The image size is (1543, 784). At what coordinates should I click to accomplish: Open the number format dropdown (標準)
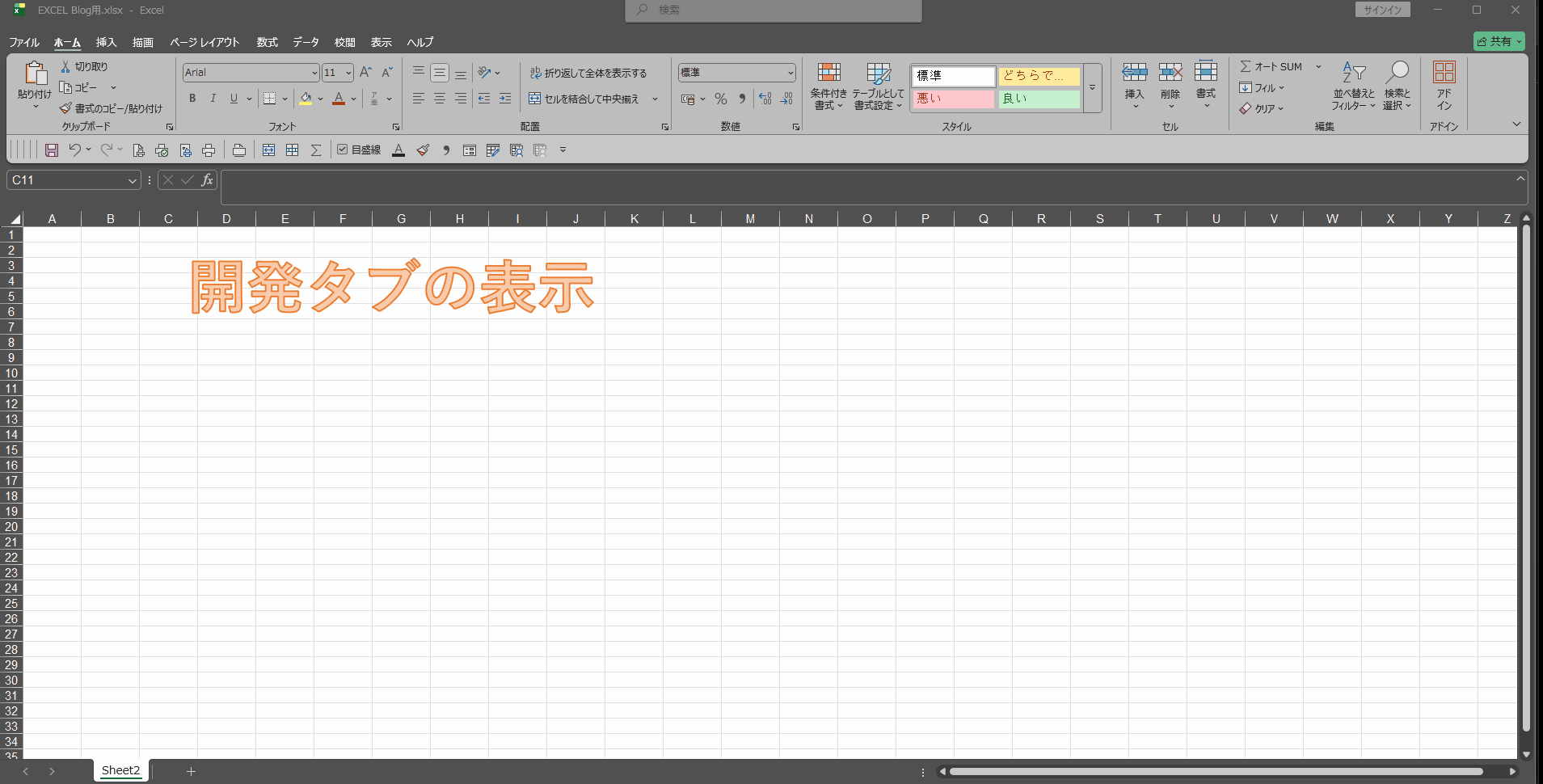pos(790,73)
